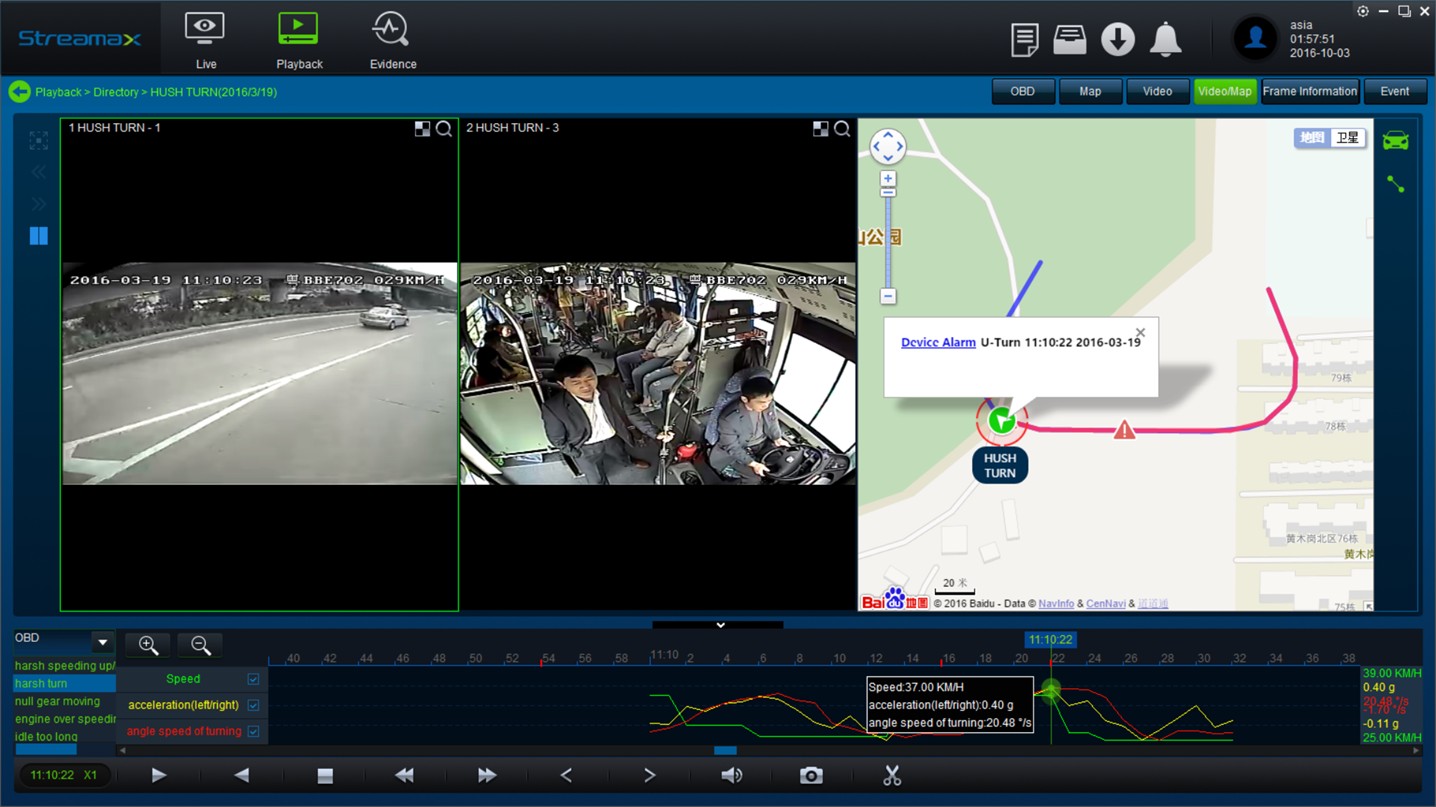Open the OBD type dropdown
The width and height of the screenshot is (1436, 807).
(x=102, y=642)
